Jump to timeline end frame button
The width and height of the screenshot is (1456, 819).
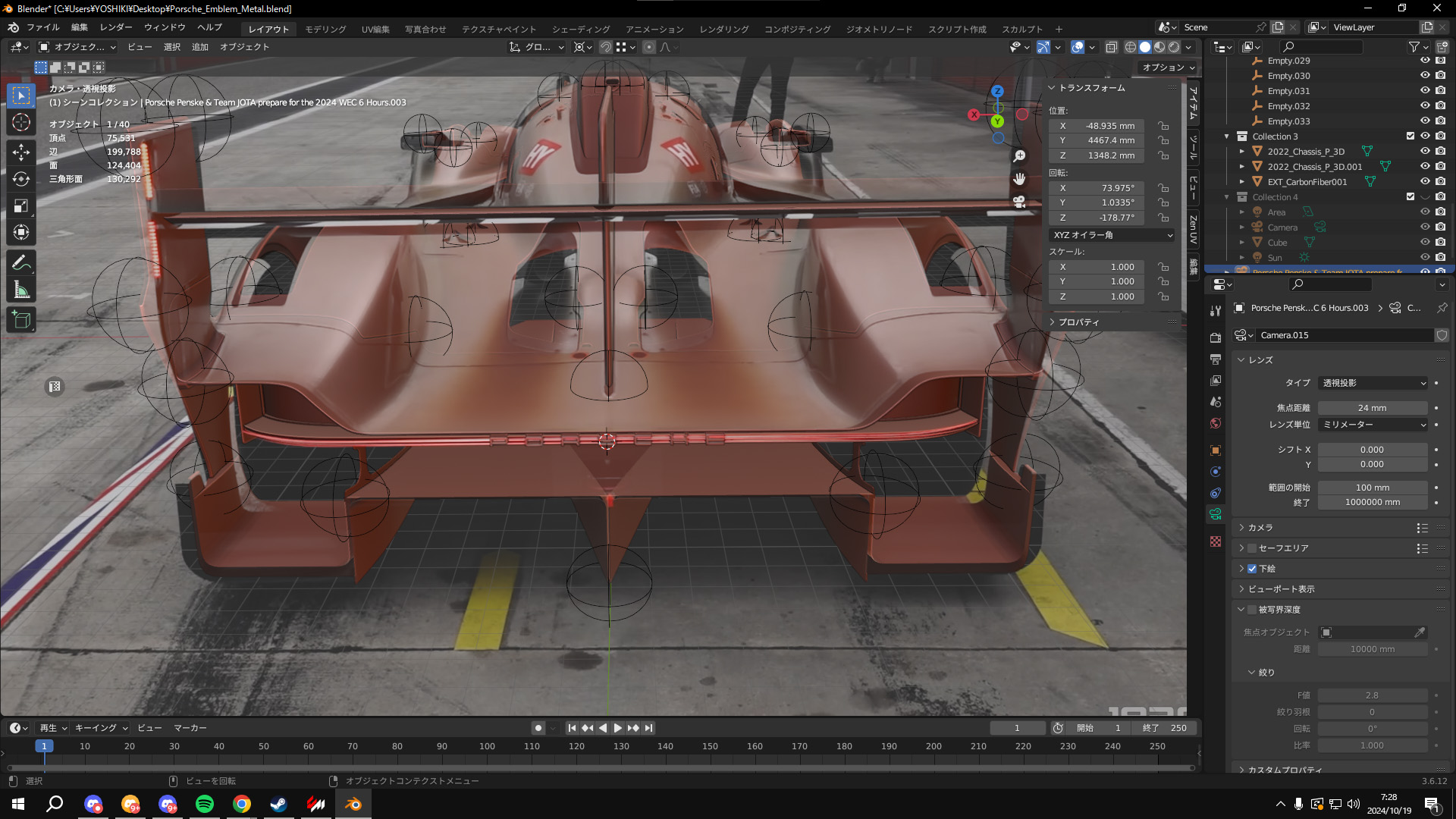(648, 728)
